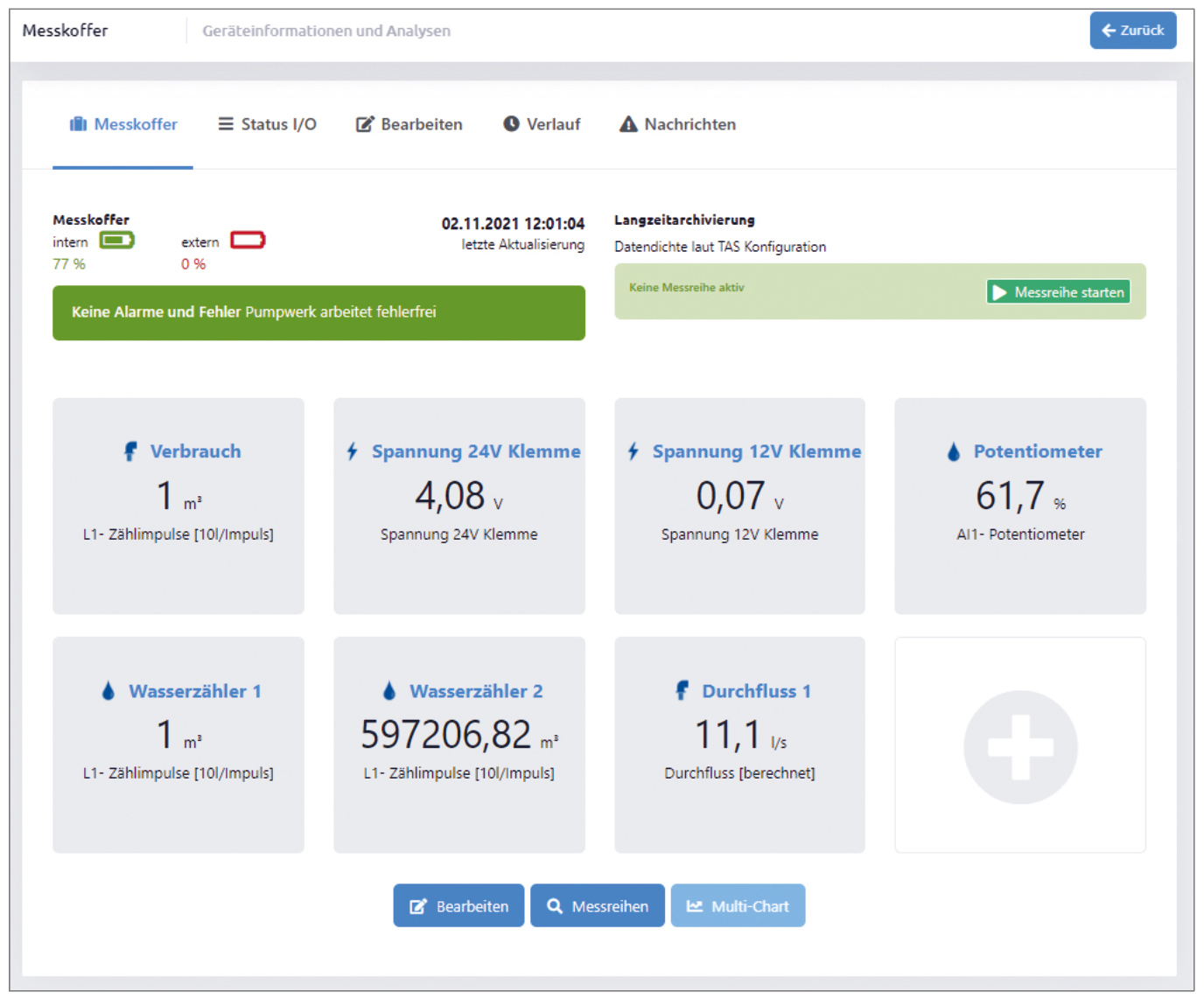This screenshot has width=1204, height=999.
Task: Click the water drop icon beside Potentiometer
Action: click(954, 451)
